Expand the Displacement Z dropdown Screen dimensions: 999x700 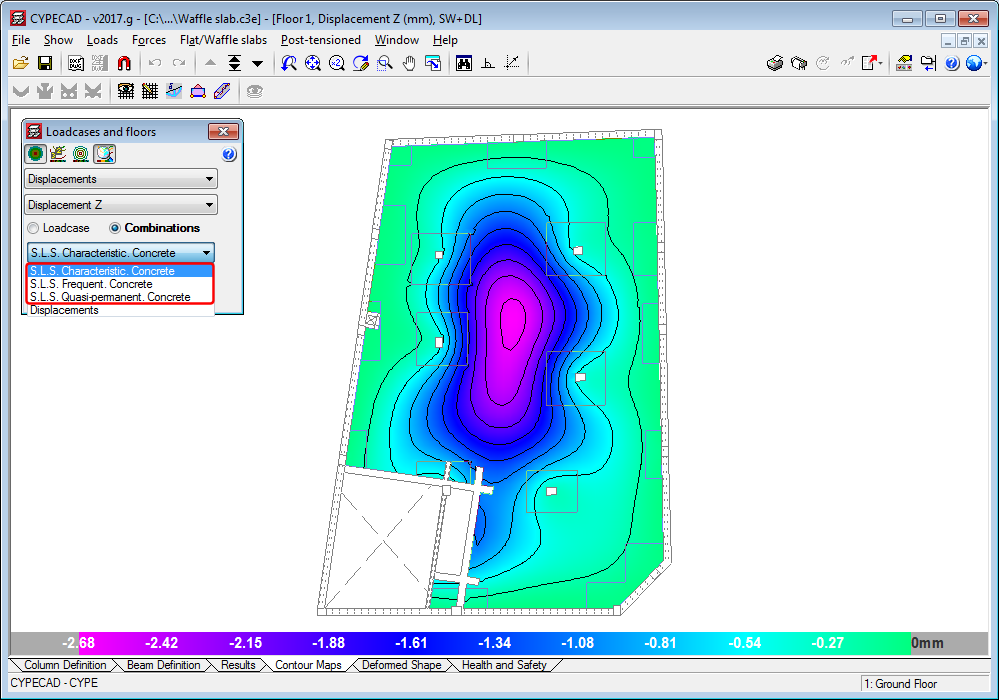pyautogui.click(x=121, y=205)
